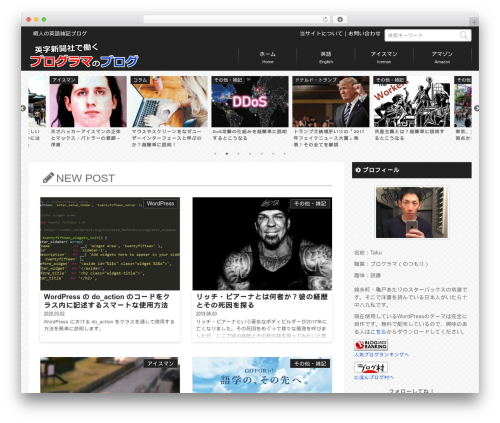Viewport: 500px width, 423px height.
Task: Click the profile selfie photo in the sidebar
Action: click(x=412, y=212)
